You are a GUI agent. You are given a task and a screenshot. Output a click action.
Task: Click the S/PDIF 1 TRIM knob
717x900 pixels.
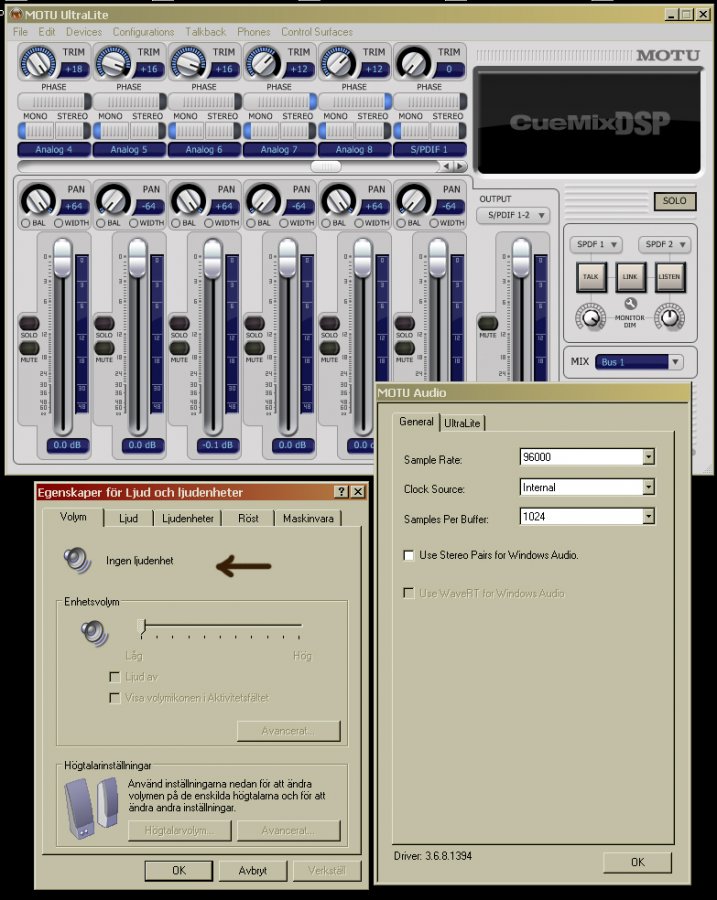click(413, 62)
